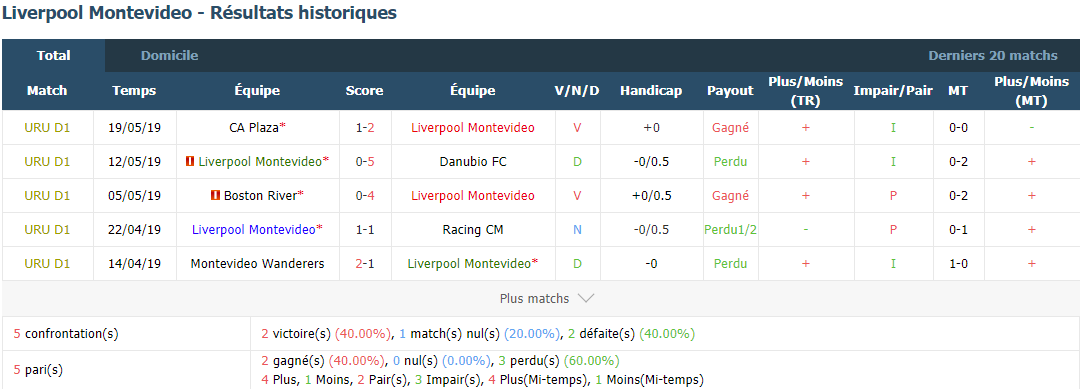Click blue Liverpool Montevideo link dated 22/04/19
Screen dimensions: 1080x389
[x=253, y=229]
